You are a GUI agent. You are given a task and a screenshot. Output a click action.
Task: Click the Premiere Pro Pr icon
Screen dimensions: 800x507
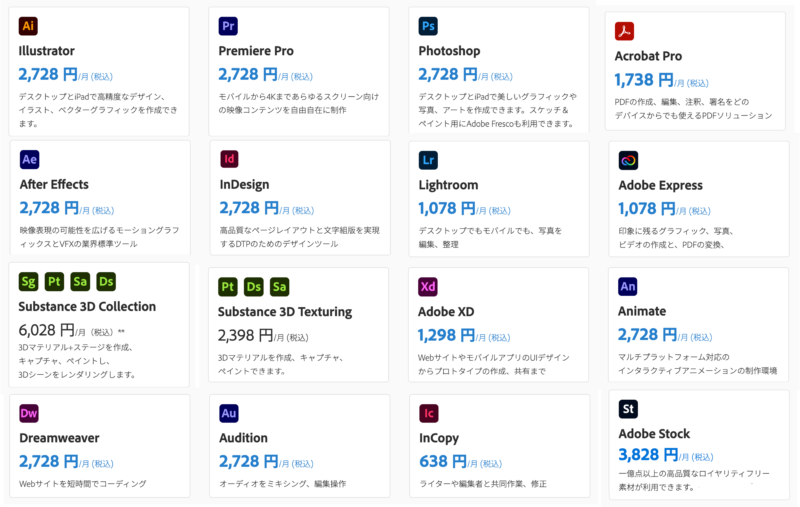click(x=228, y=26)
